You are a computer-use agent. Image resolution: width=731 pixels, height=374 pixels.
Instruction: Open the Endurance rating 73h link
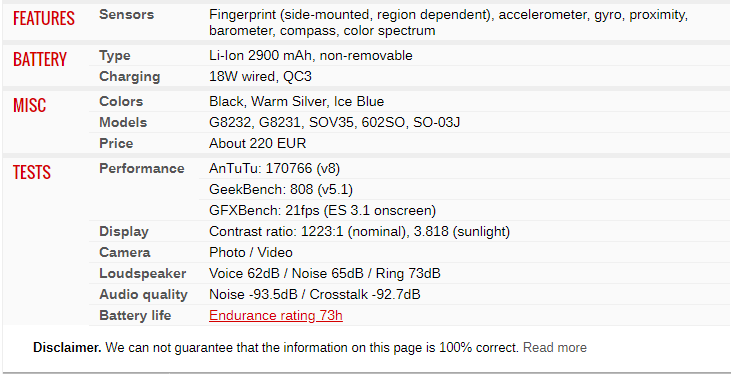click(276, 316)
